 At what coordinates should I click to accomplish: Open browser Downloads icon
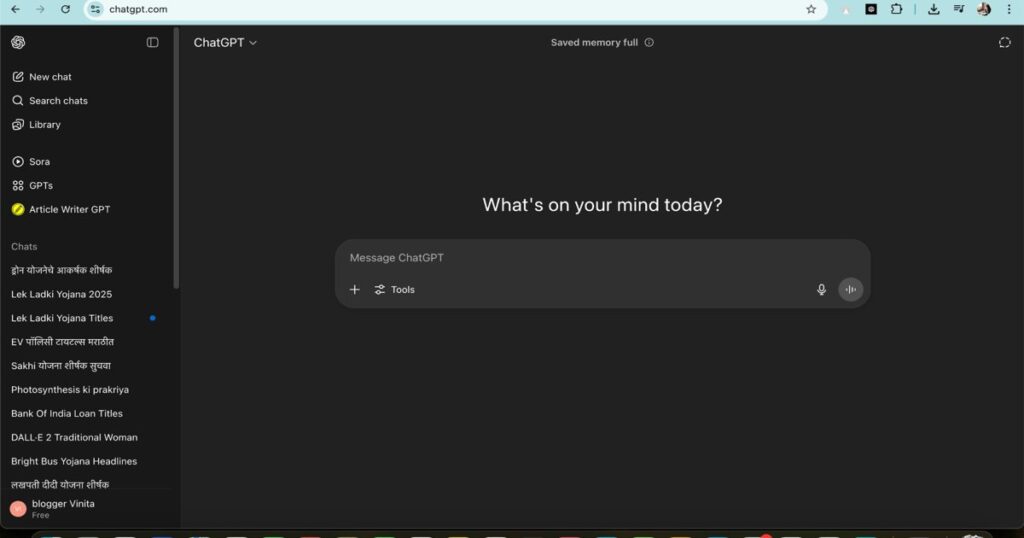point(934,9)
